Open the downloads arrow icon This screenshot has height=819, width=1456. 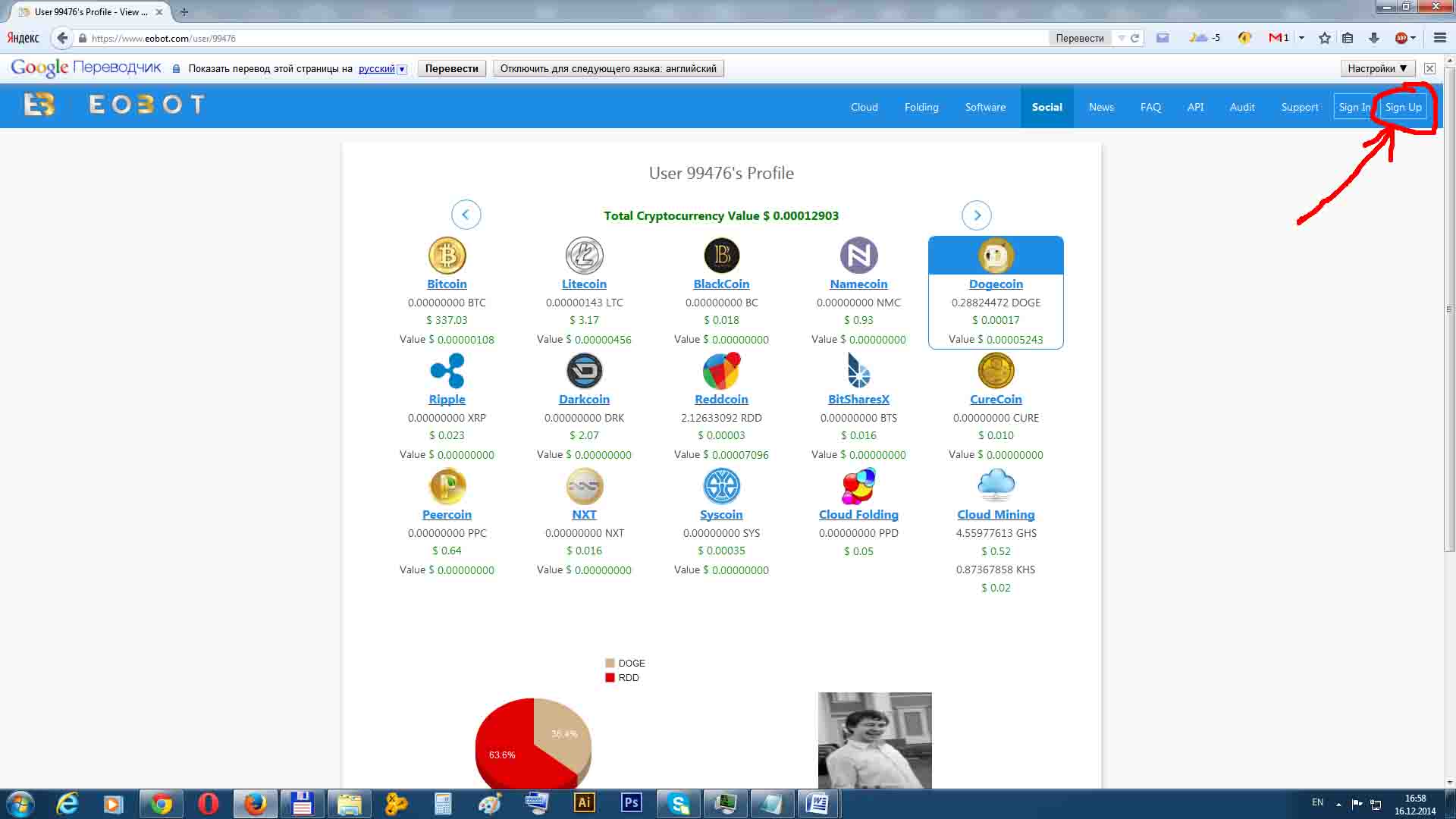[x=1373, y=38]
